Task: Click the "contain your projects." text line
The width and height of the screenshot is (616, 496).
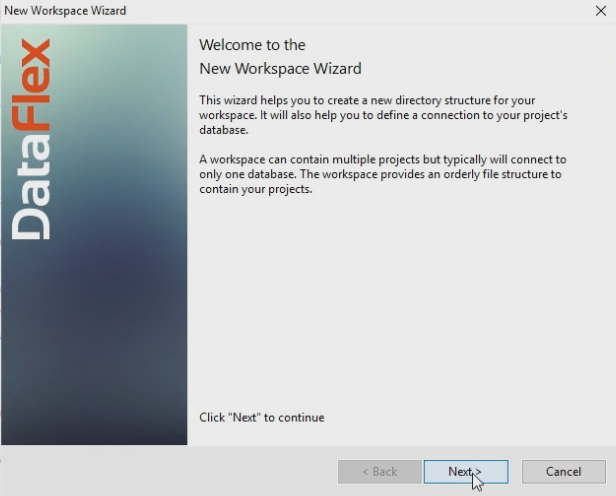Action: 256,188
